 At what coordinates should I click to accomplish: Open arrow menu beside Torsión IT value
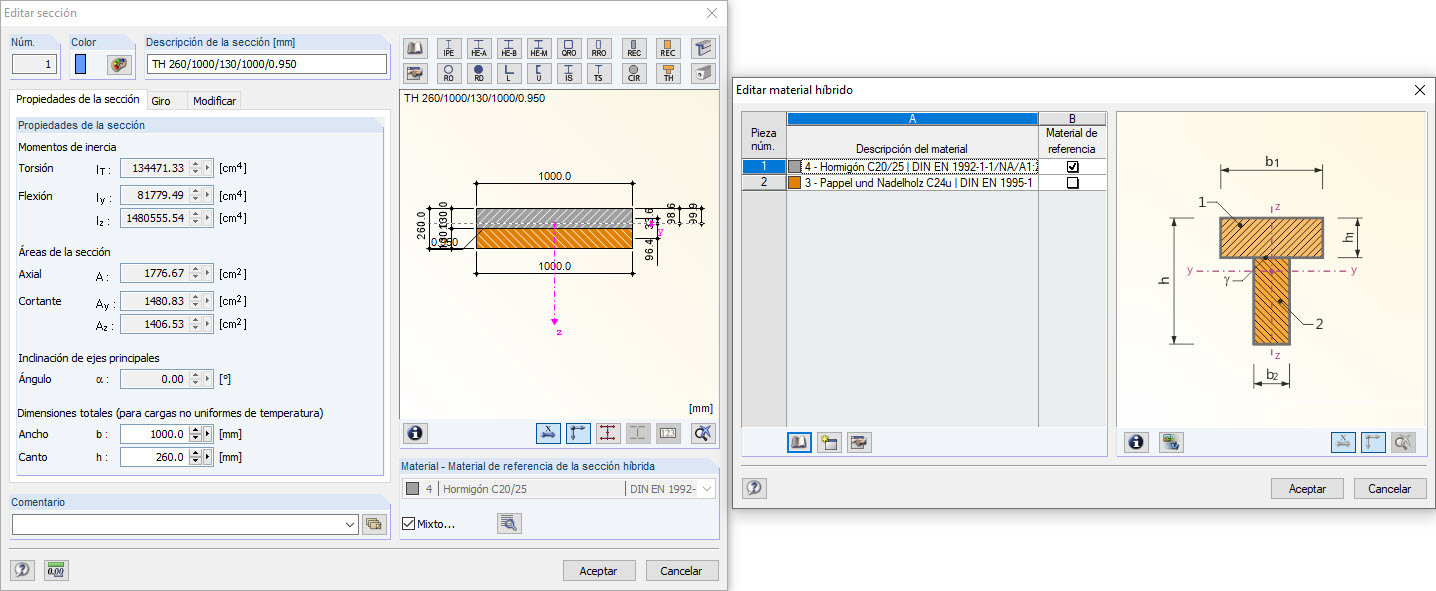click(x=208, y=168)
